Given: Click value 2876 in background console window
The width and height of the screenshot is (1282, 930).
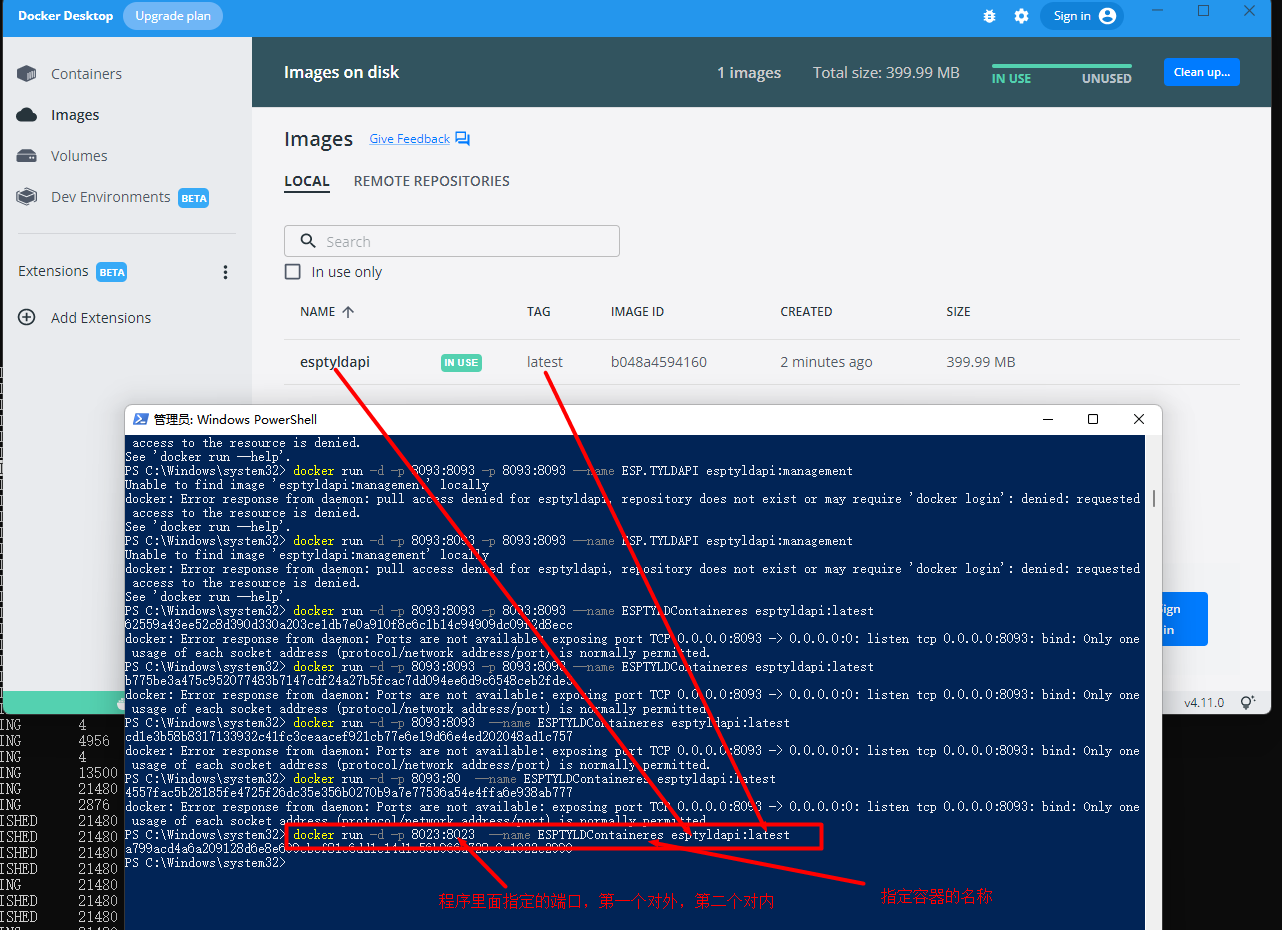Looking at the screenshot, I should click(x=94, y=805).
